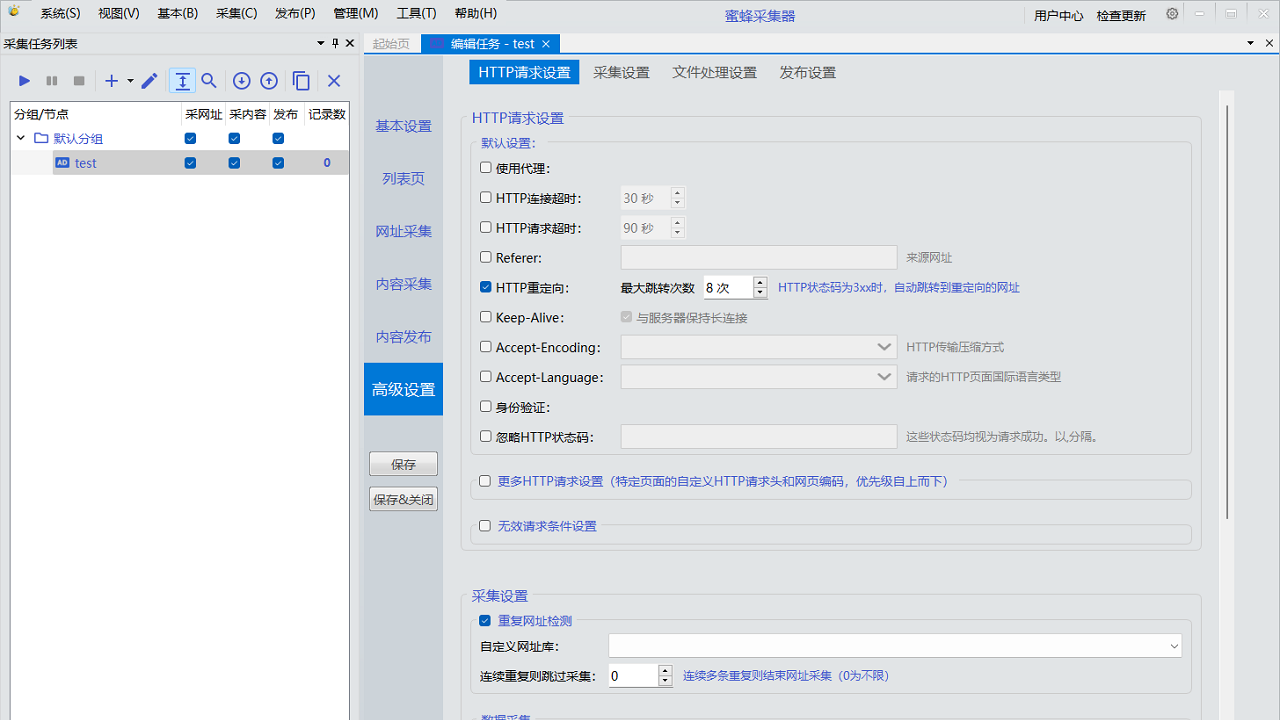Enable the 使用代理 checkbox

pos(486,168)
